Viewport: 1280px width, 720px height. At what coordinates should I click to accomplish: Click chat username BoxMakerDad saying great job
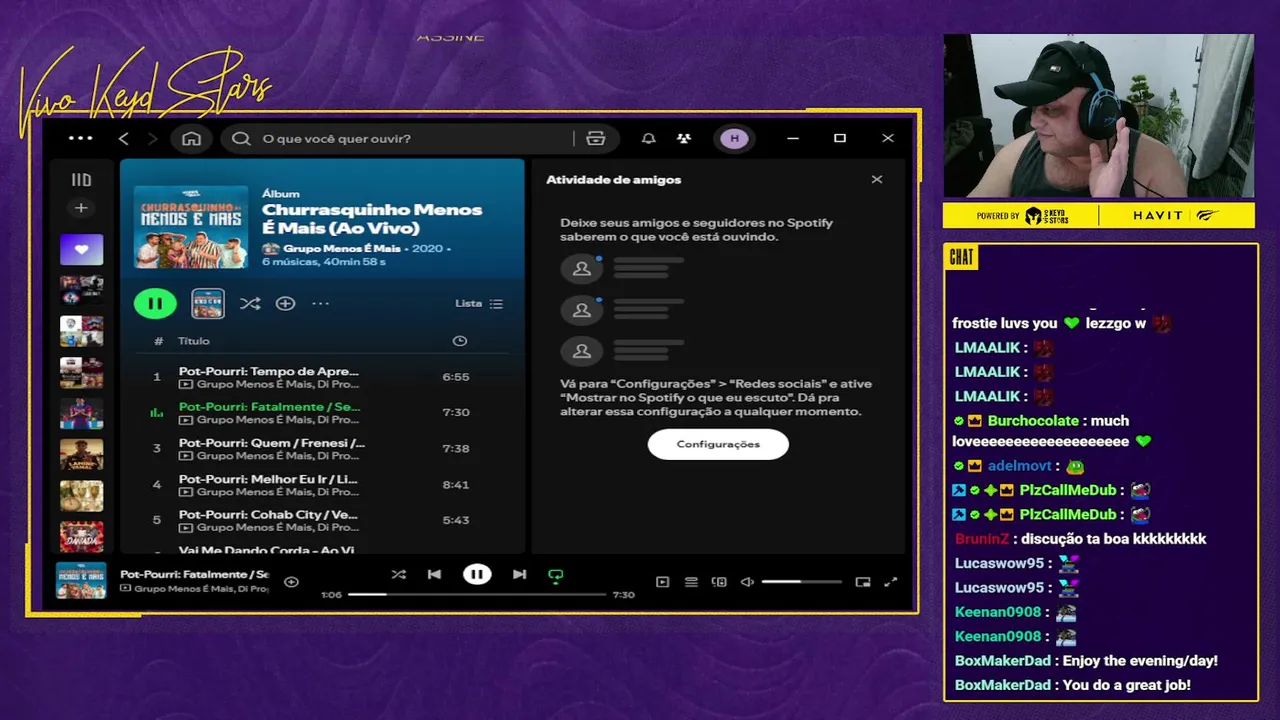1004,685
